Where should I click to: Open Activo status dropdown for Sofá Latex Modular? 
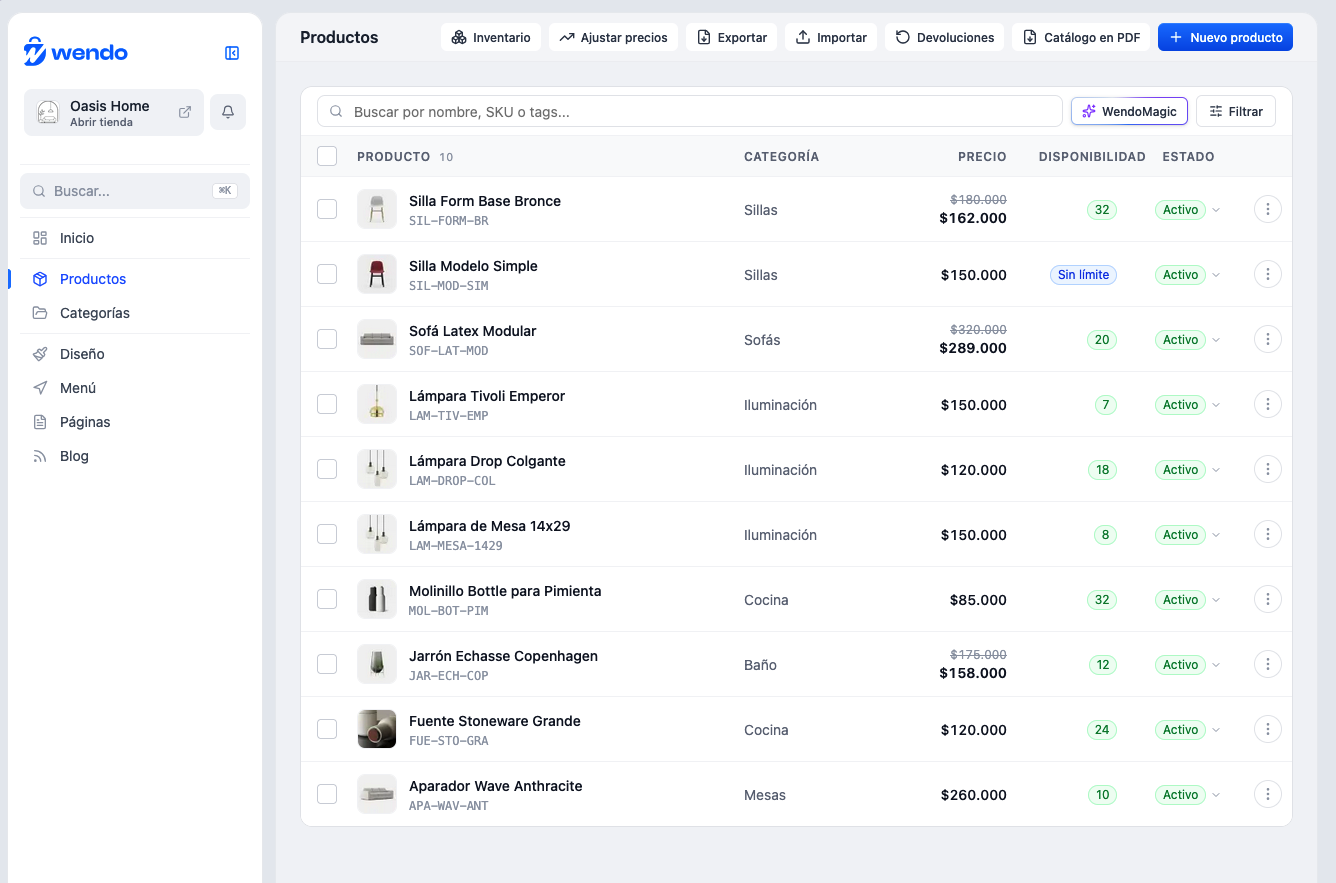[x=1188, y=340]
